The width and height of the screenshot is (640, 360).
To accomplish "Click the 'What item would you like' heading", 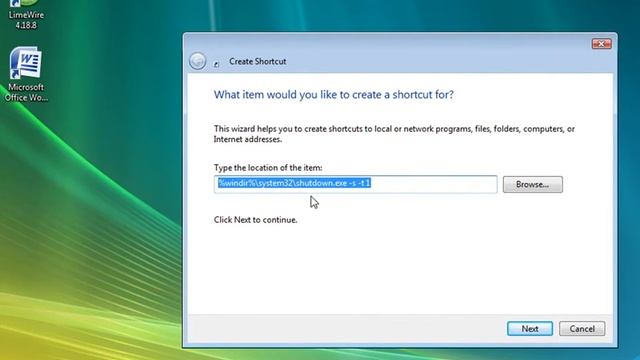I will tap(333, 95).
